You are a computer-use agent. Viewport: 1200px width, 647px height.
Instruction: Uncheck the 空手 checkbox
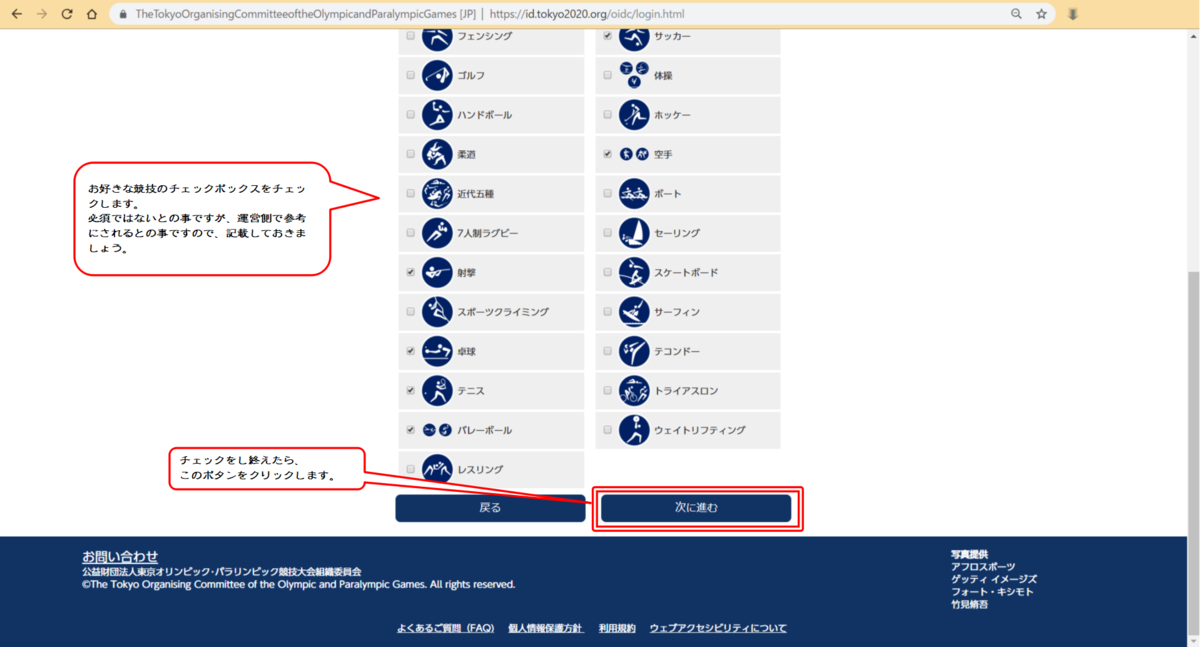pos(607,155)
